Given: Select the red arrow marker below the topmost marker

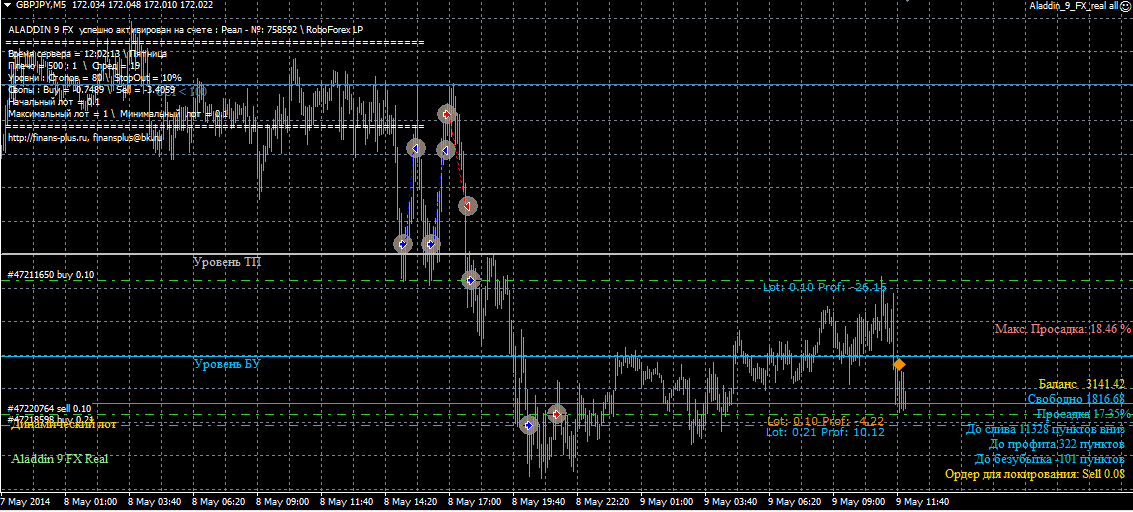Looking at the screenshot, I should click(x=467, y=205).
